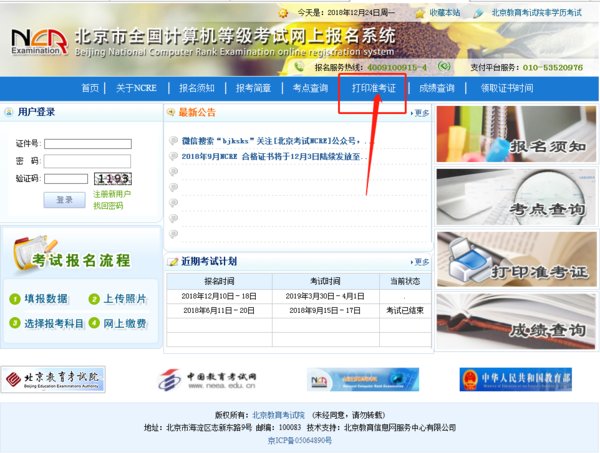This screenshot has height=453, width=600.
Task: Click the 验证码 input field
Action: click(66, 179)
